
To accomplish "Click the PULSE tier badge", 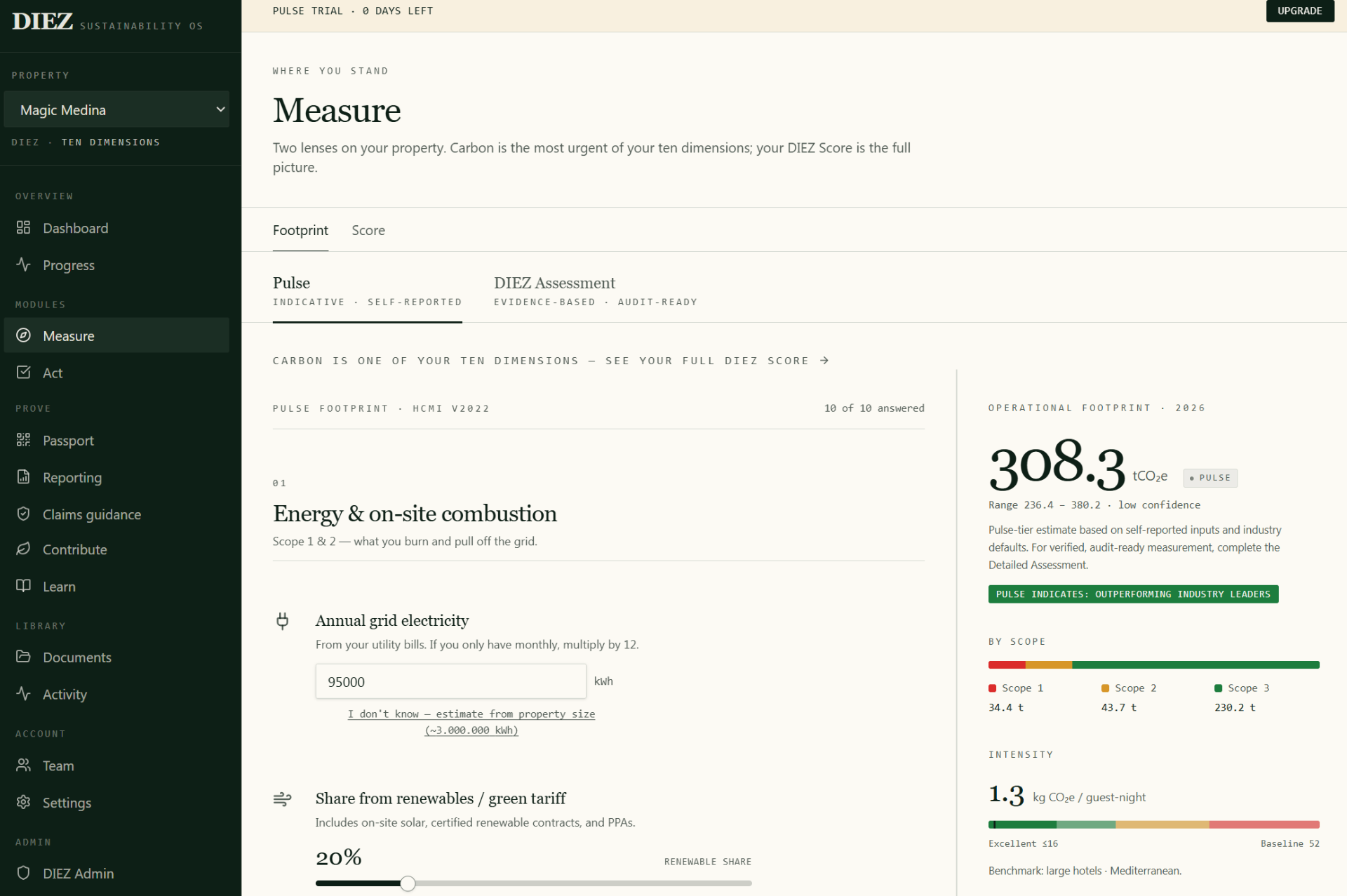I will point(1210,478).
